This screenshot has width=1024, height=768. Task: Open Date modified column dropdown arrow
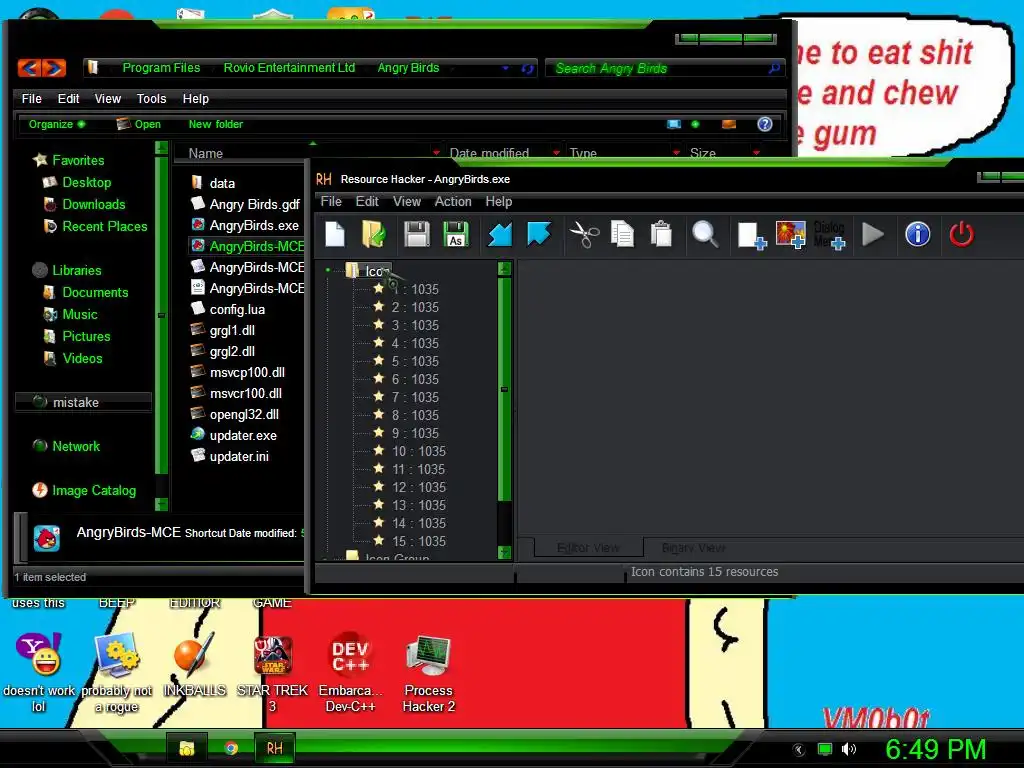tap(556, 153)
